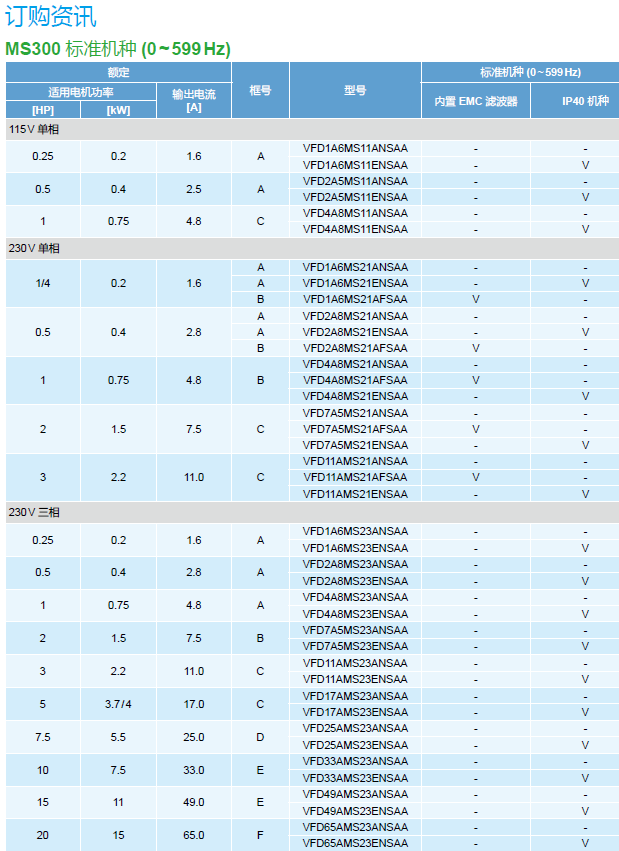Click the IP40 机种 column header
Viewport: 619px width, 851px height.
585,101
